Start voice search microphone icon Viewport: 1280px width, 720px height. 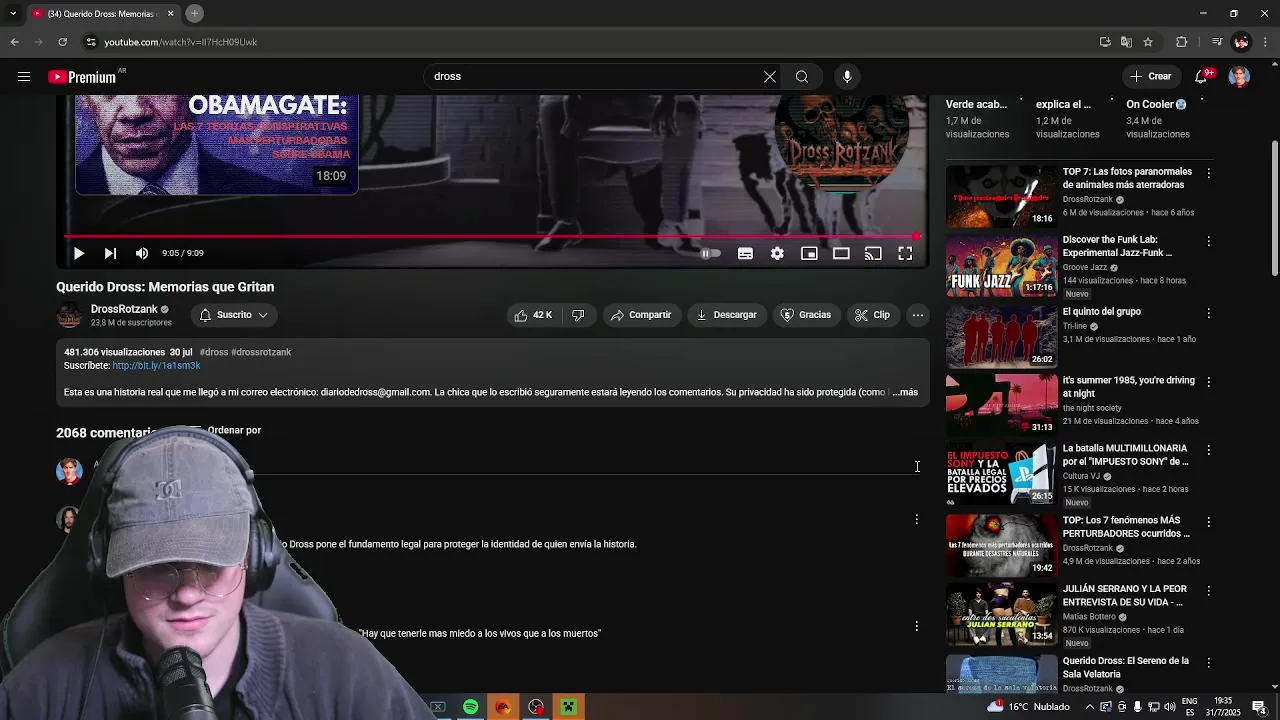(x=847, y=76)
